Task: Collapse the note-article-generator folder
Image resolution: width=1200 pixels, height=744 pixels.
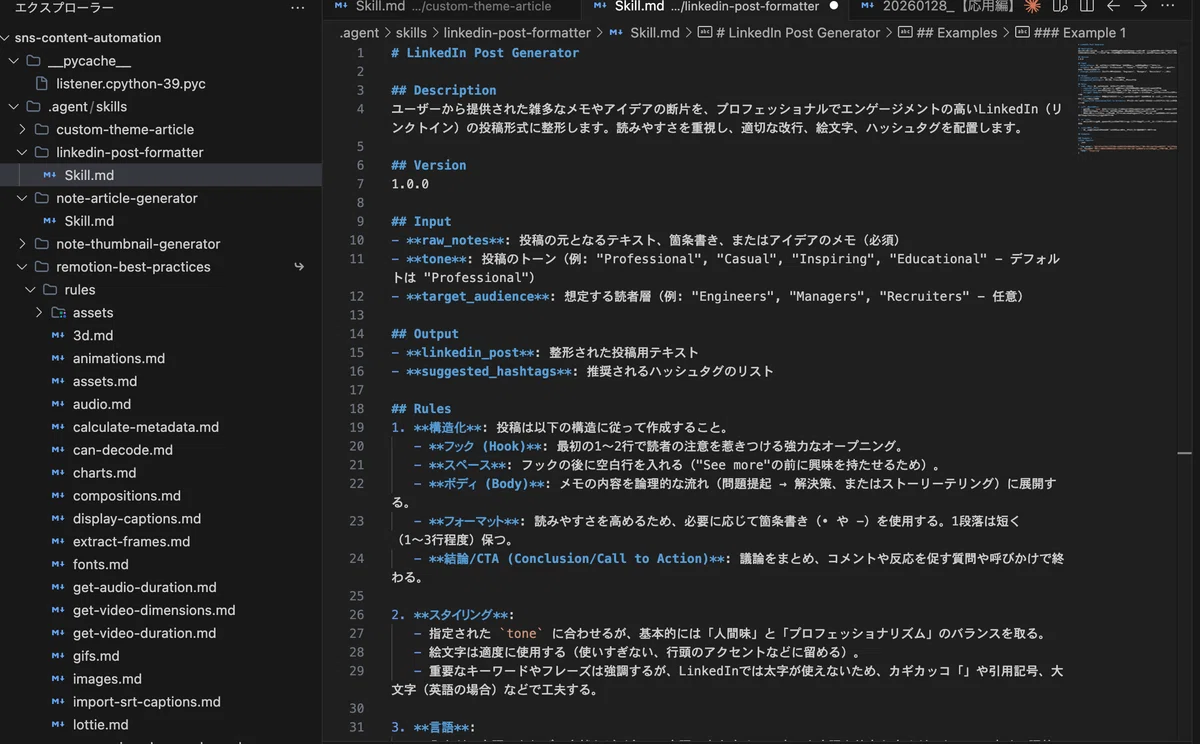Action: (x=22, y=198)
